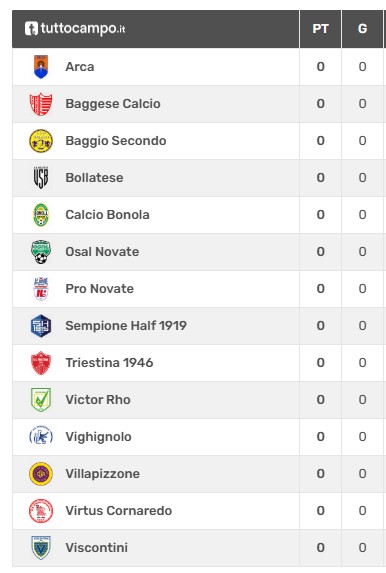
Task: Select the Baggio Secondo team name
Action: [116, 141]
